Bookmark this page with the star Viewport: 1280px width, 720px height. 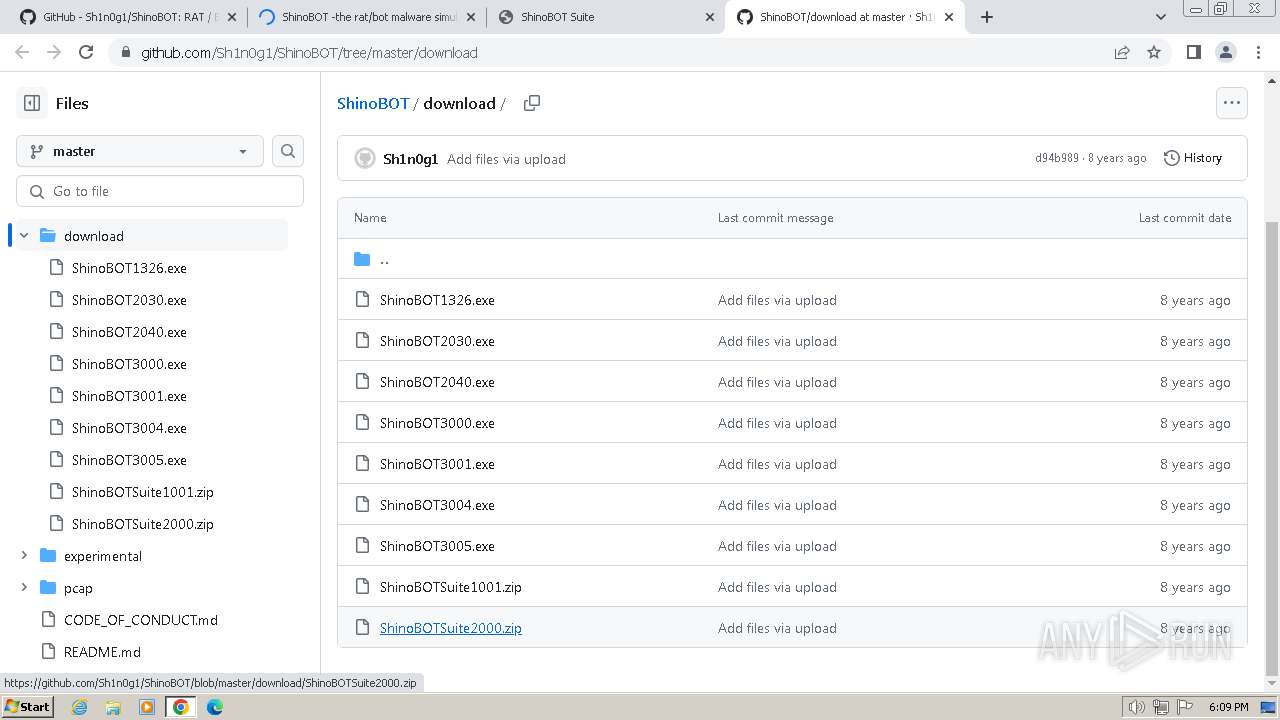pyautogui.click(x=1154, y=52)
